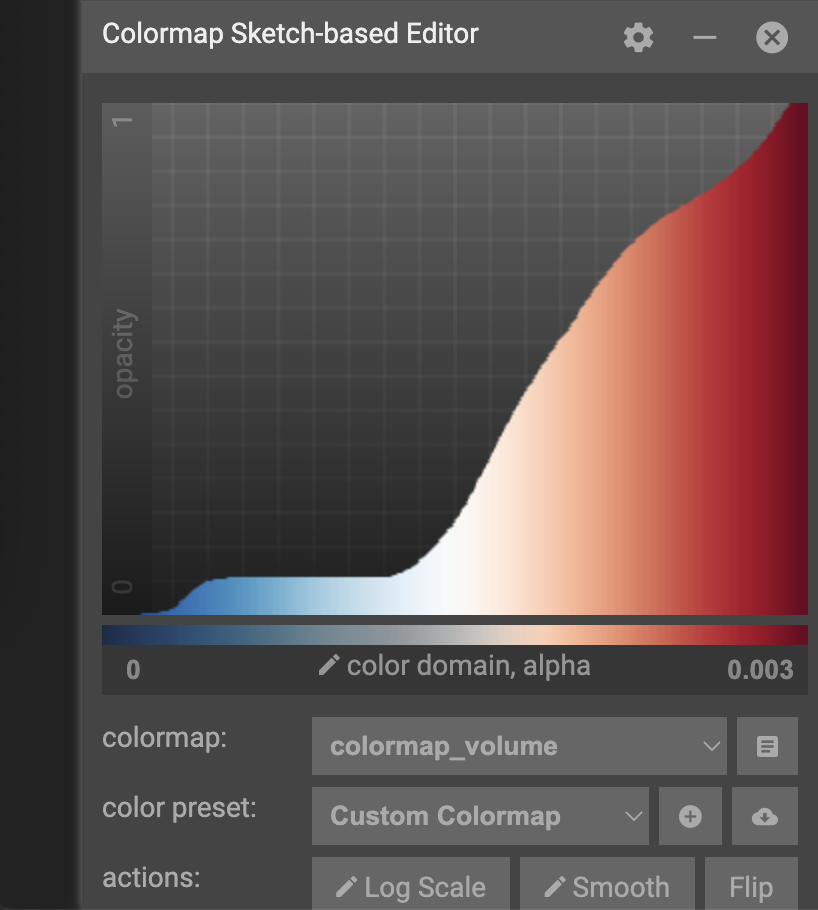
Task: Edit the maximum domain value 0.003
Action: click(x=760, y=670)
